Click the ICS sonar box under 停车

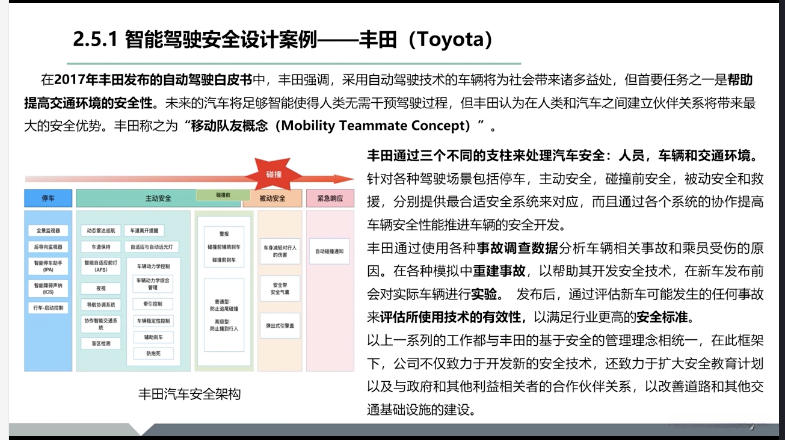[x=48, y=288]
